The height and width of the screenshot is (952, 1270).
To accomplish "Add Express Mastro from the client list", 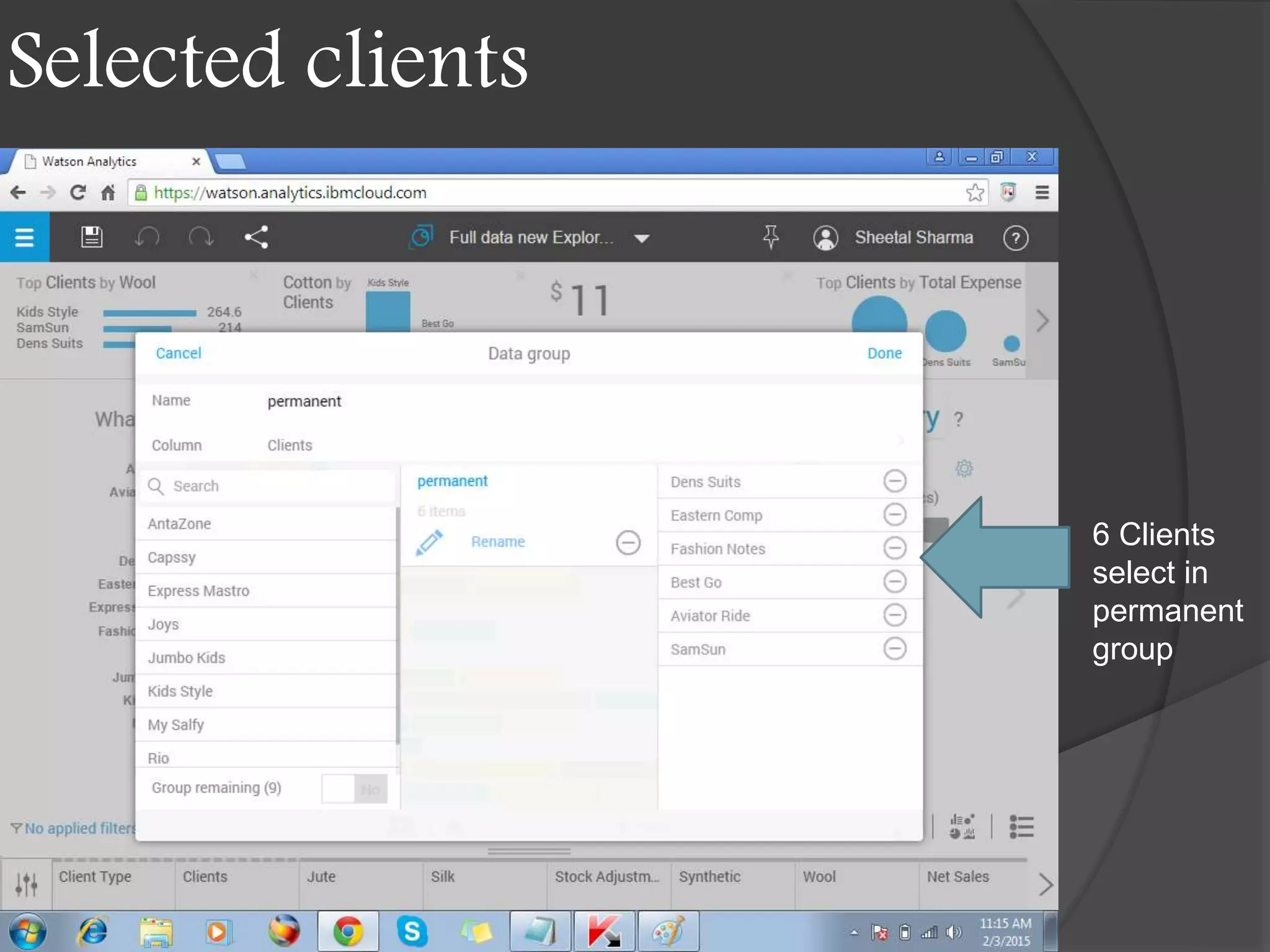I will 267,591.
